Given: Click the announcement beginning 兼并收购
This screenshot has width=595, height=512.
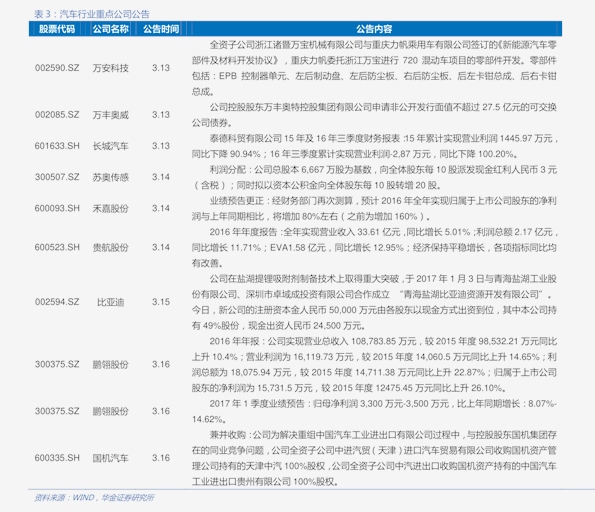Looking at the screenshot, I should pyautogui.click(x=374, y=458).
